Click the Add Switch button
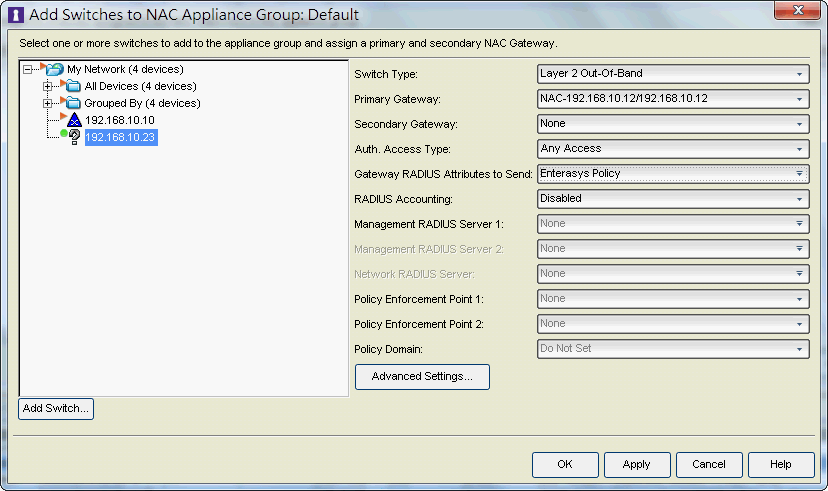Screen dimensions: 828x491 pos(56,409)
